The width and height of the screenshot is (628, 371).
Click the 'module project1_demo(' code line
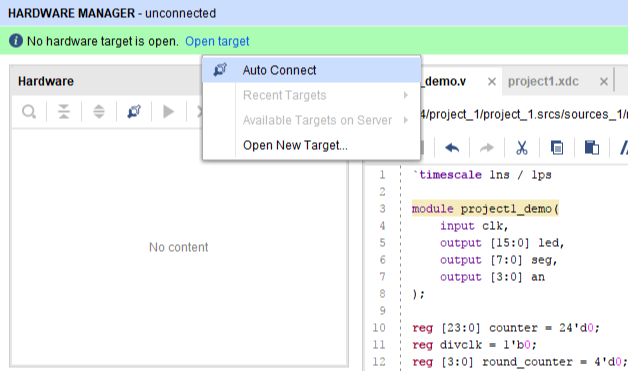click(x=485, y=209)
